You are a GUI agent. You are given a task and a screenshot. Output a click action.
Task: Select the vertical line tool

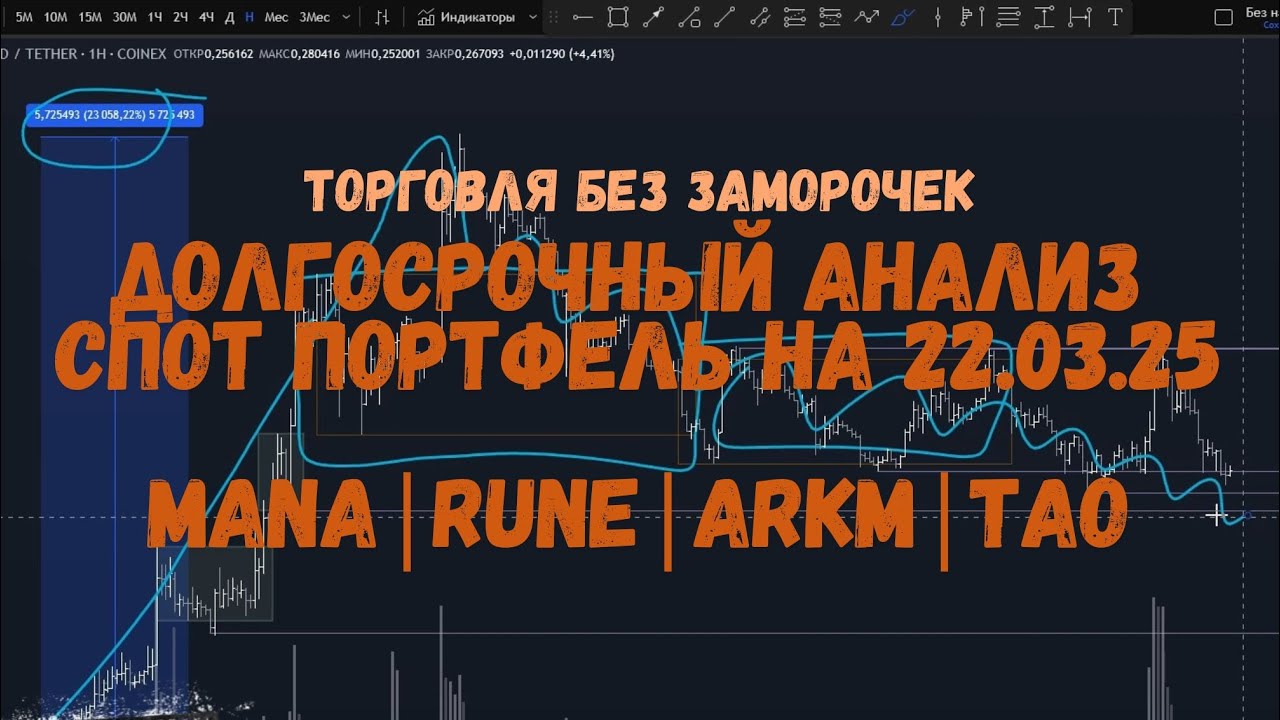[937, 17]
